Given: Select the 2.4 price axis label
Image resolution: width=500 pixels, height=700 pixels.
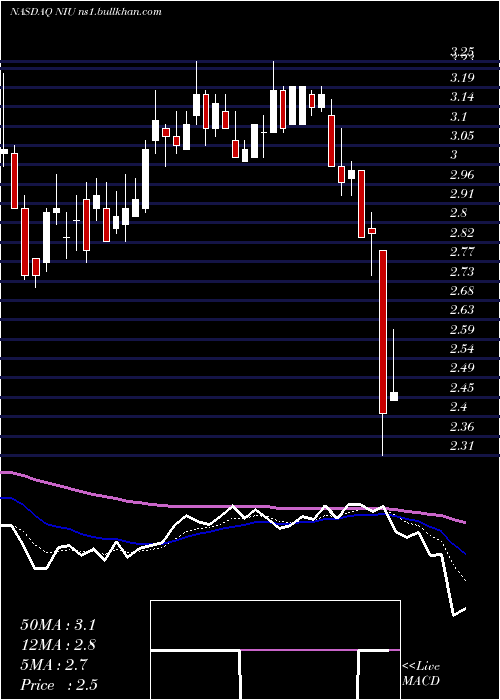Looking at the screenshot, I should point(458,407).
